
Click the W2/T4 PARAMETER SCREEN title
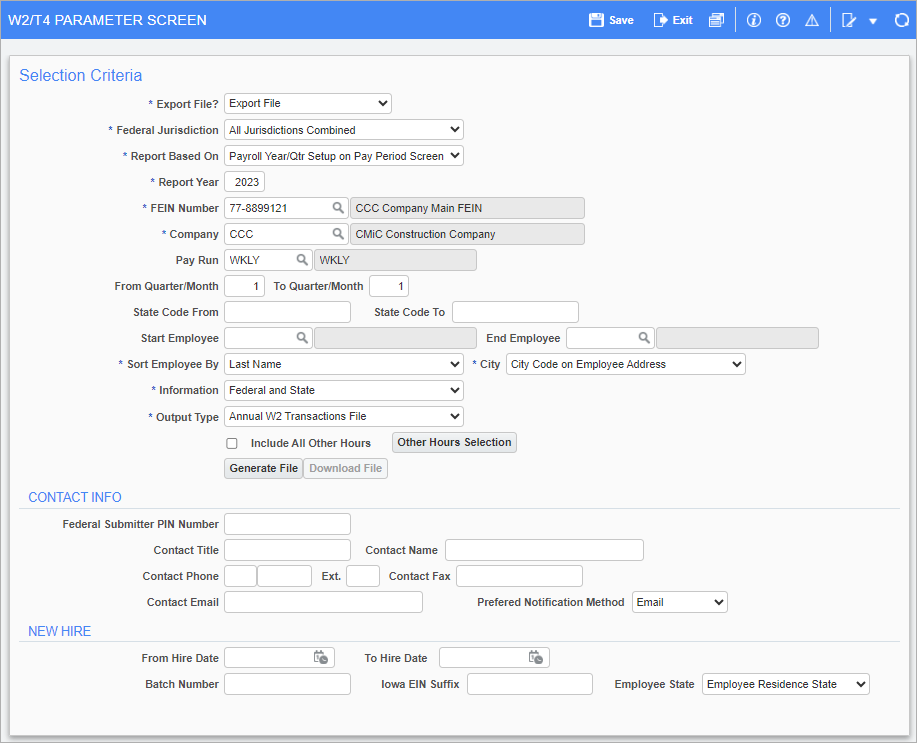coord(107,20)
